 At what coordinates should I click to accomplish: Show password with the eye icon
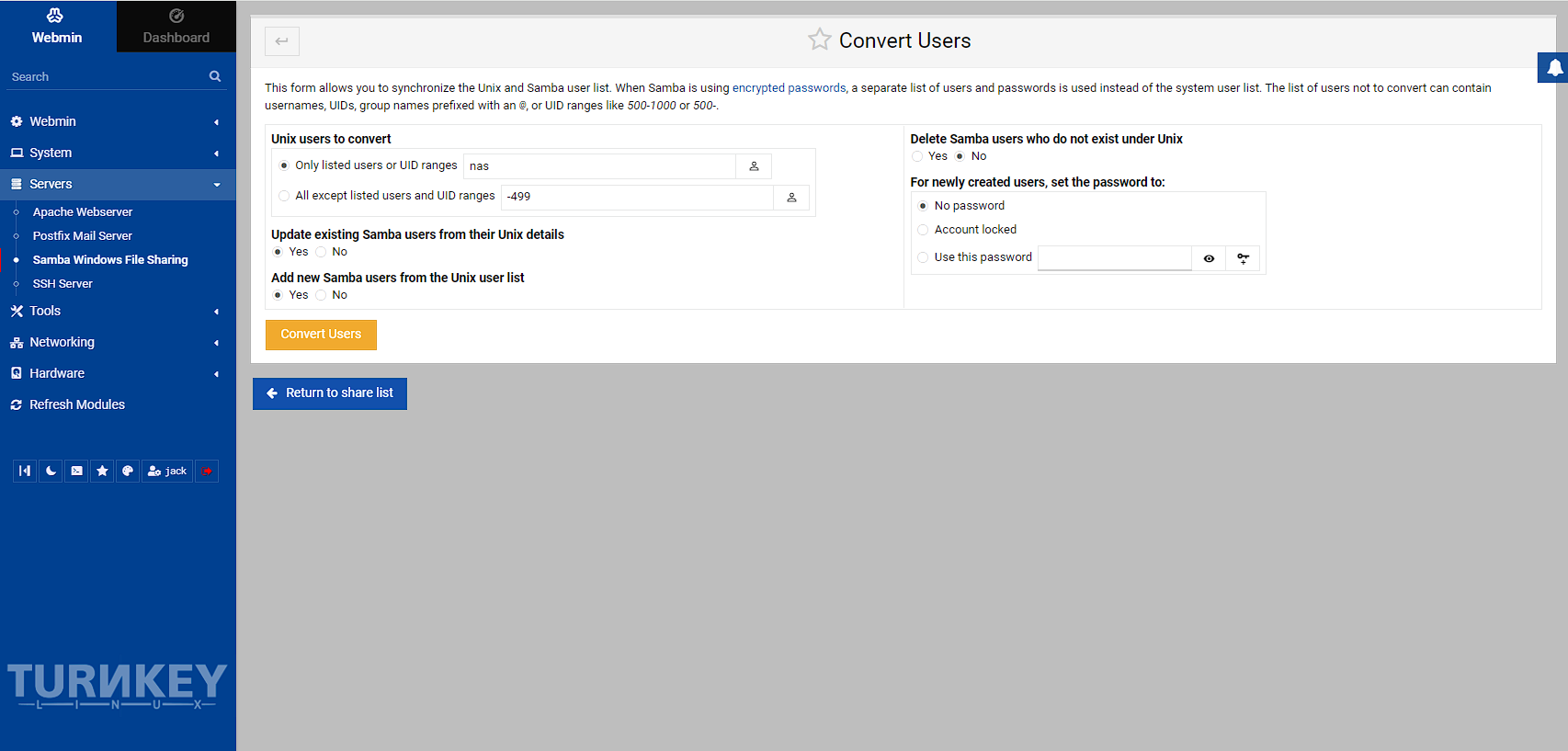[x=1209, y=258]
